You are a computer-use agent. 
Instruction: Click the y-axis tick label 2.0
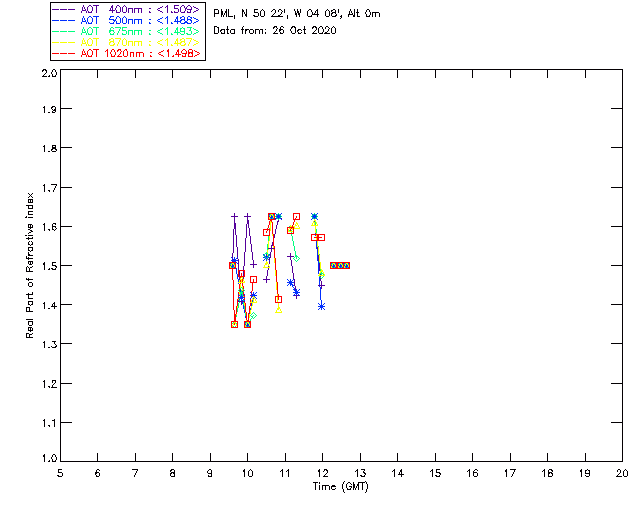(x=49, y=74)
